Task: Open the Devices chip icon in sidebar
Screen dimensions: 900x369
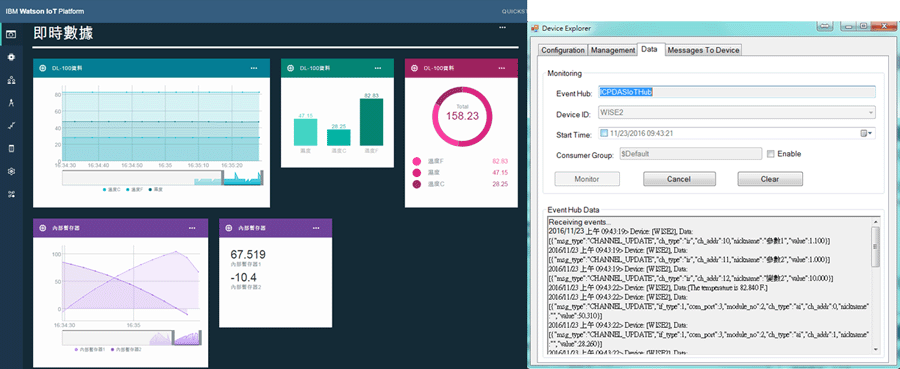Action: click(x=11, y=57)
